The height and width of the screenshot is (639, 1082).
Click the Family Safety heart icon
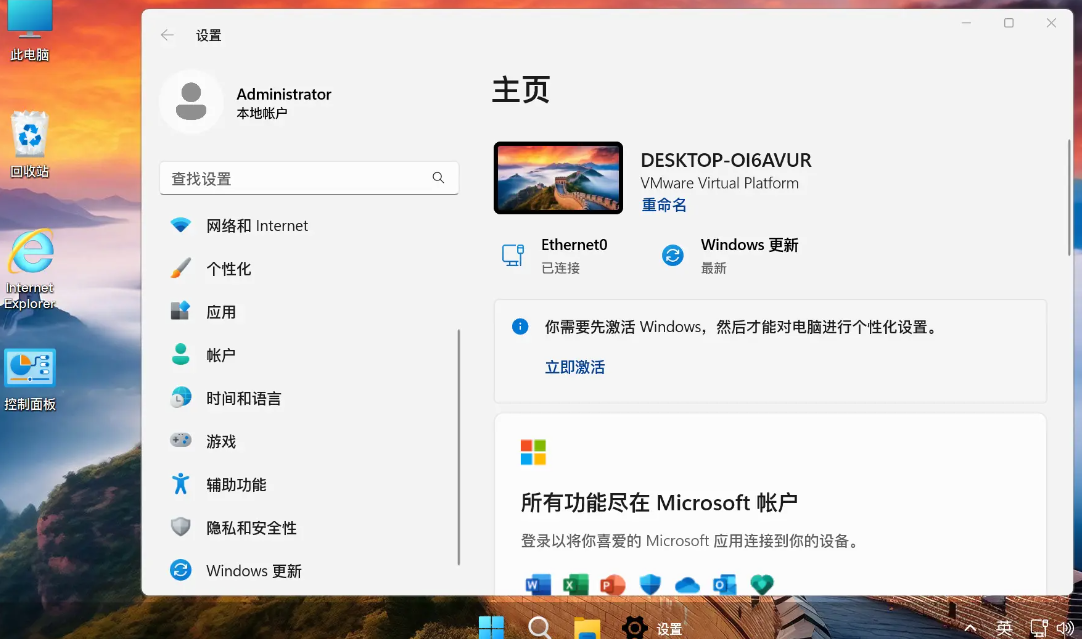tap(762, 585)
